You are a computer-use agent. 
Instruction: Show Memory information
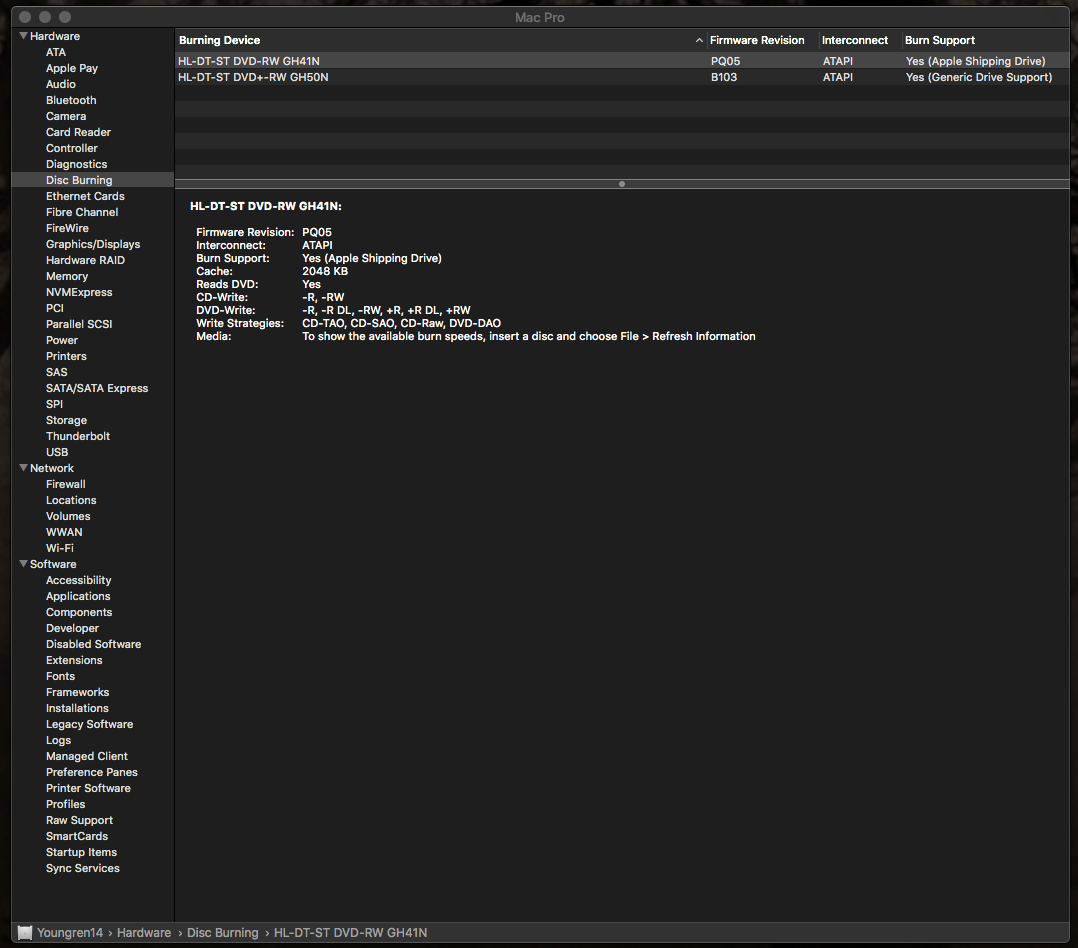(x=67, y=276)
